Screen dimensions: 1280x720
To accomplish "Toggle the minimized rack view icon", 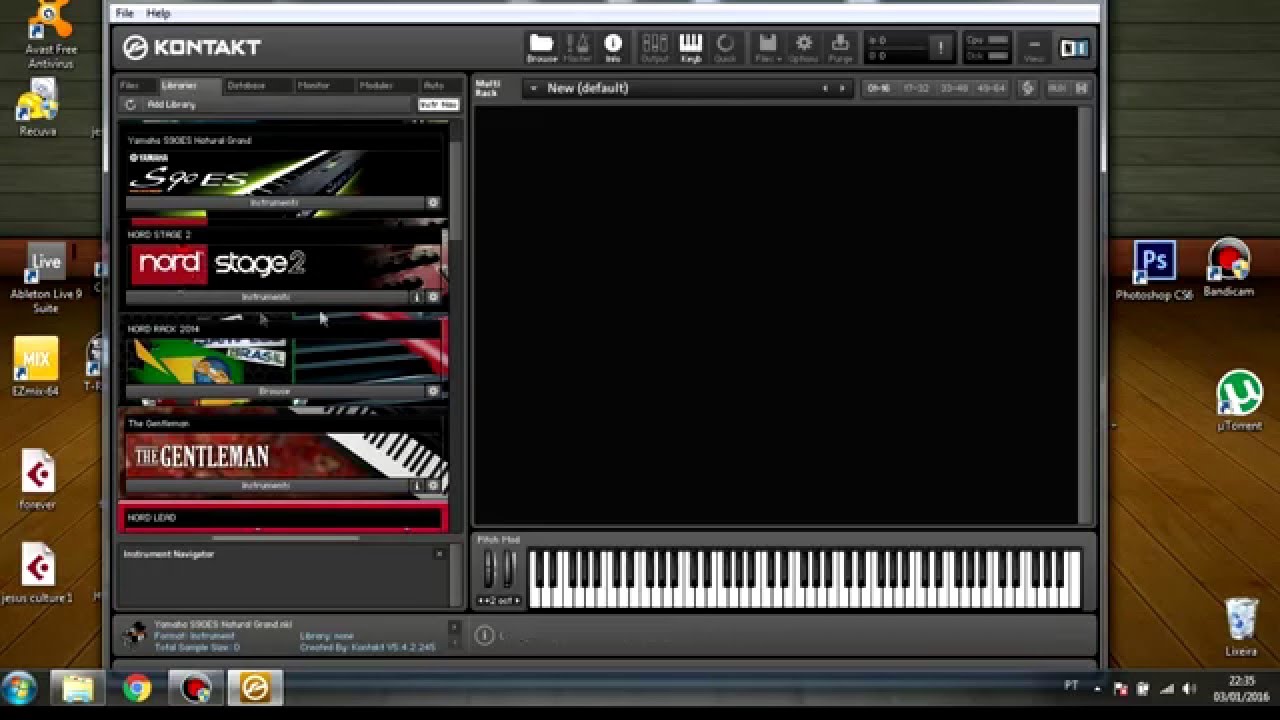I will (1073, 48).
